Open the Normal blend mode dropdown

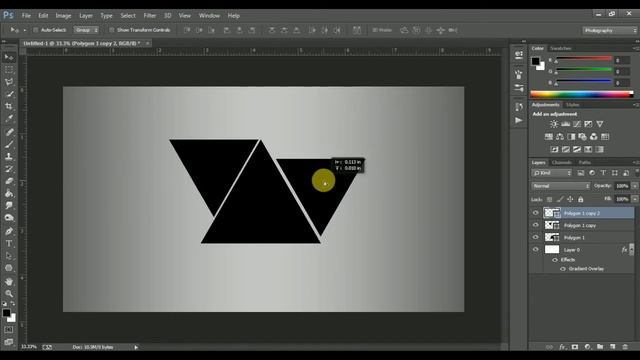click(561, 186)
